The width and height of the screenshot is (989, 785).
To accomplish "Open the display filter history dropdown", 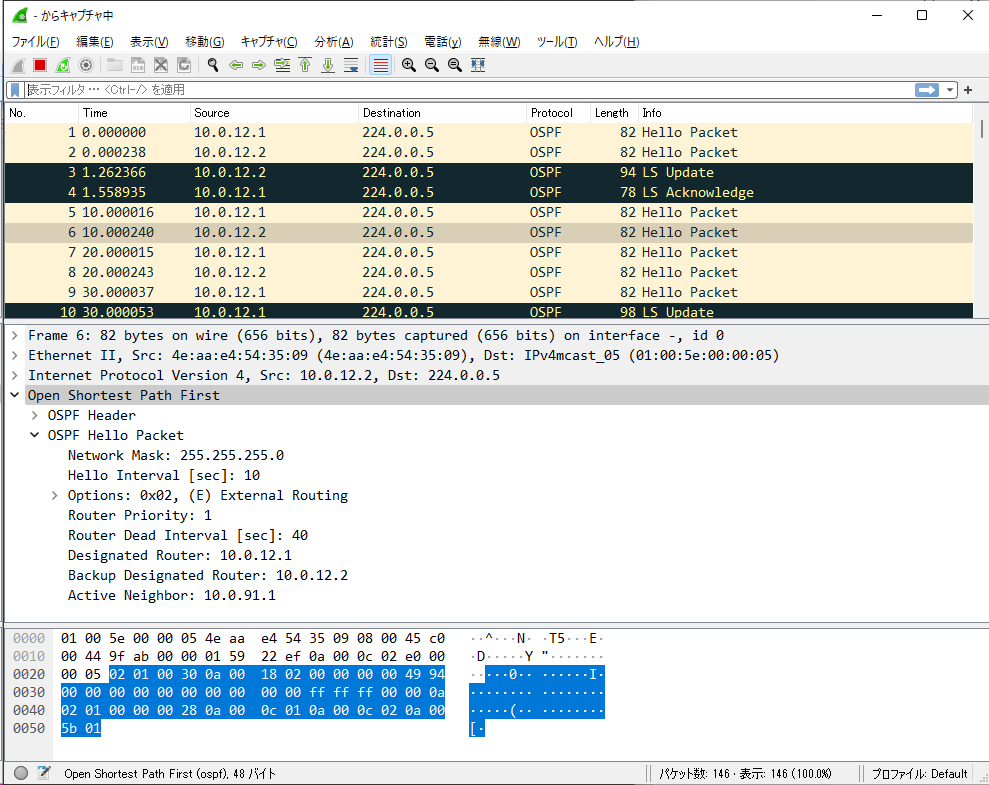I will [x=949, y=90].
